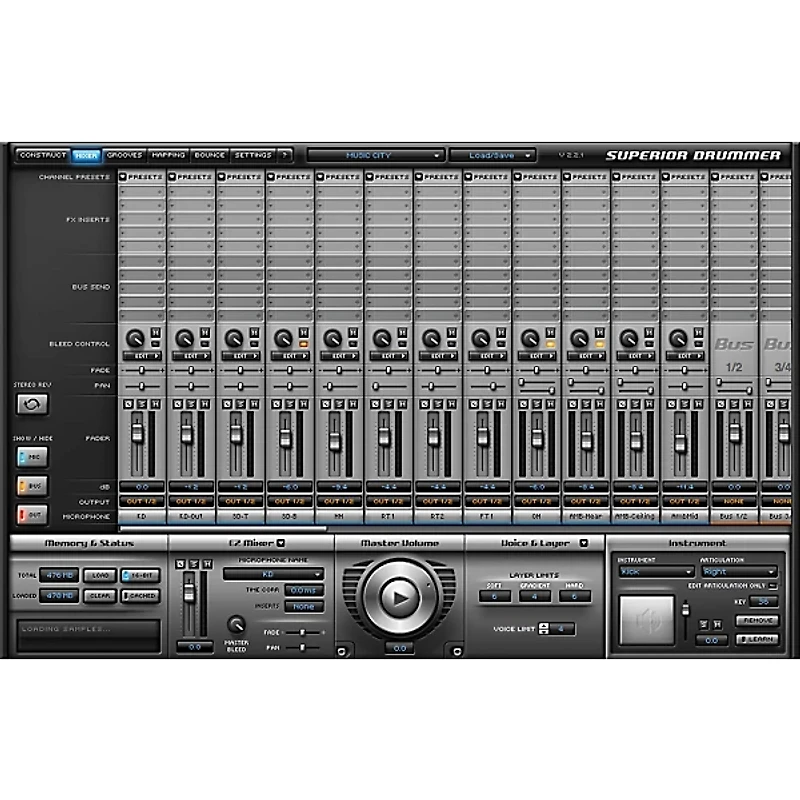This screenshot has width=800, height=800.
Task: Toggle the CACHED memory option
Action: pos(141,595)
